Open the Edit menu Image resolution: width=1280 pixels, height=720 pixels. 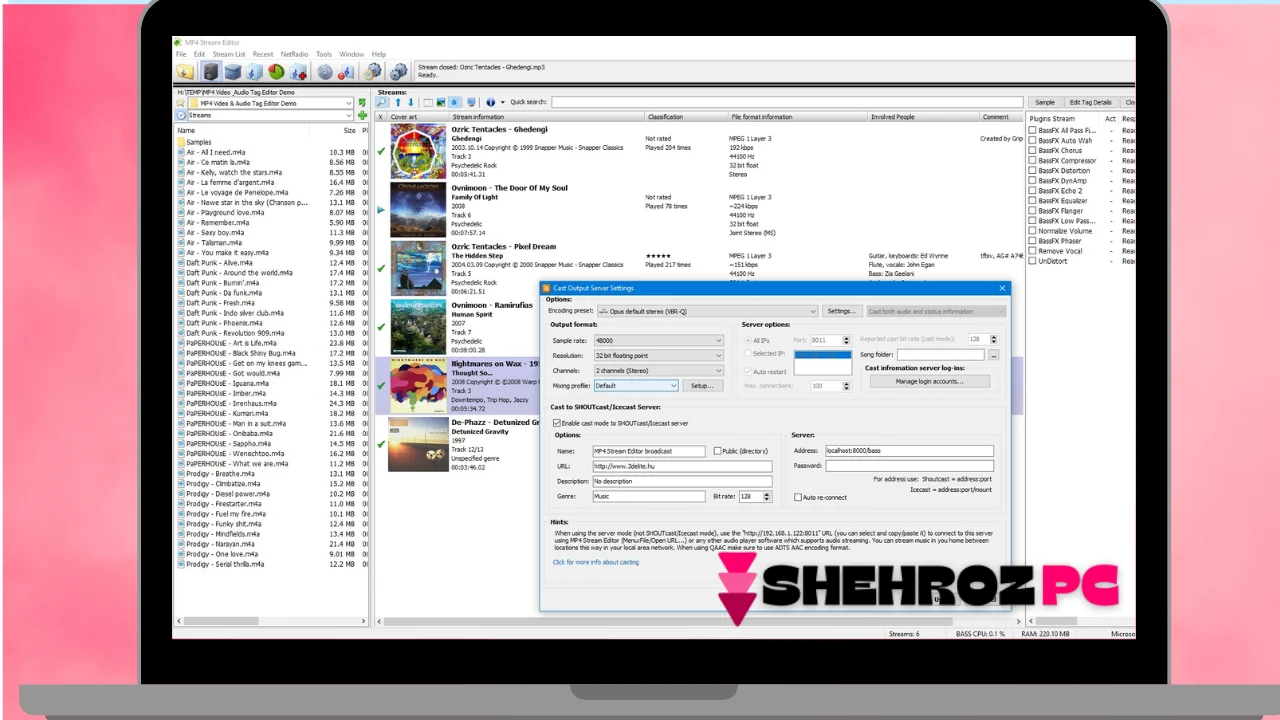coord(199,54)
